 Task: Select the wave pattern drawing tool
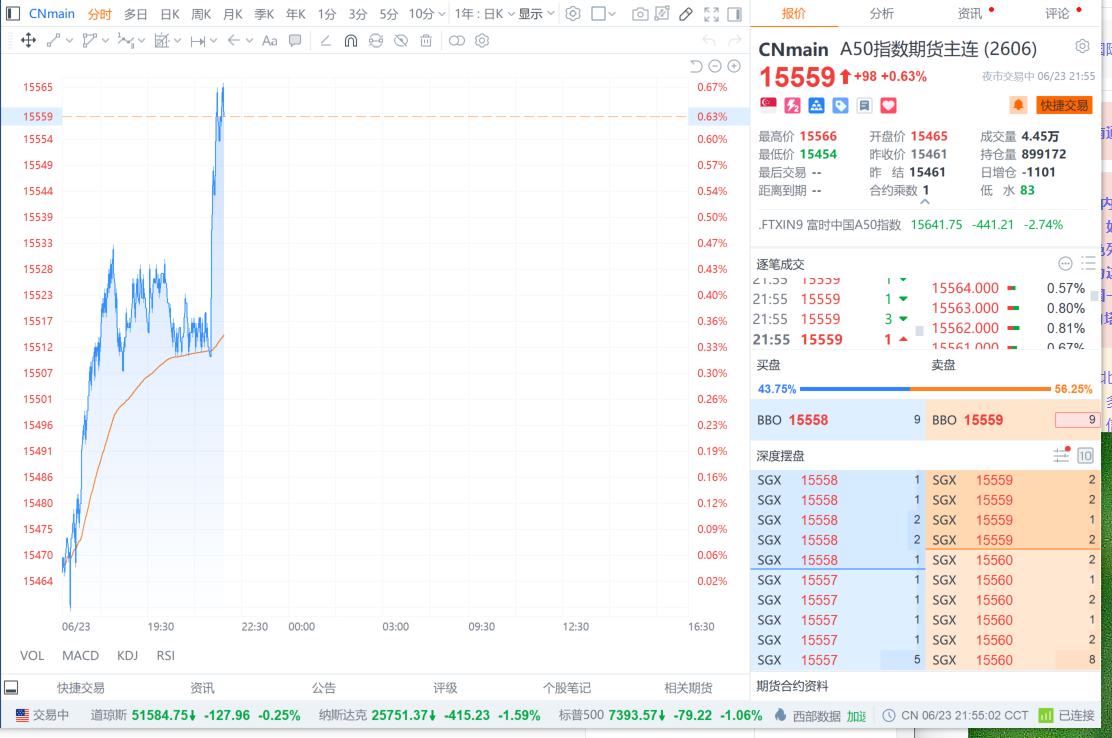point(126,40)
